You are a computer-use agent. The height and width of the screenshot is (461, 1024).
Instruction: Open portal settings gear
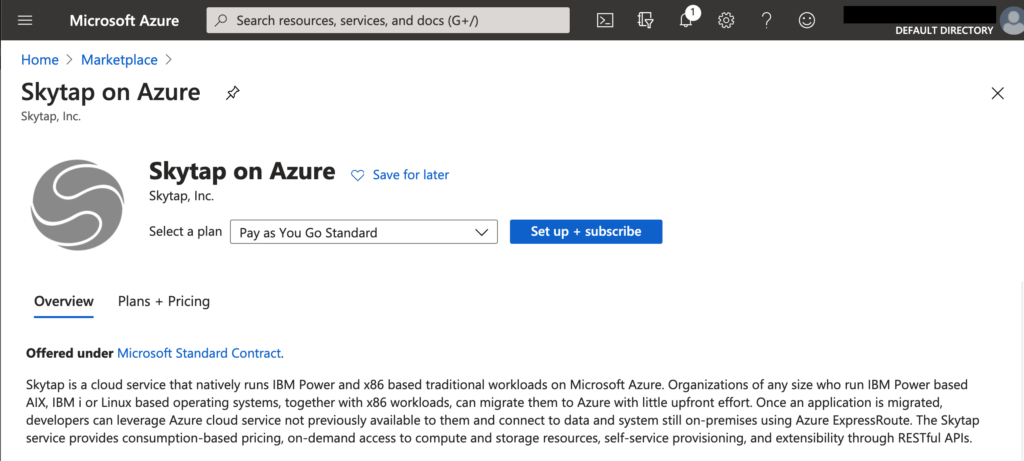coord(726,20)
